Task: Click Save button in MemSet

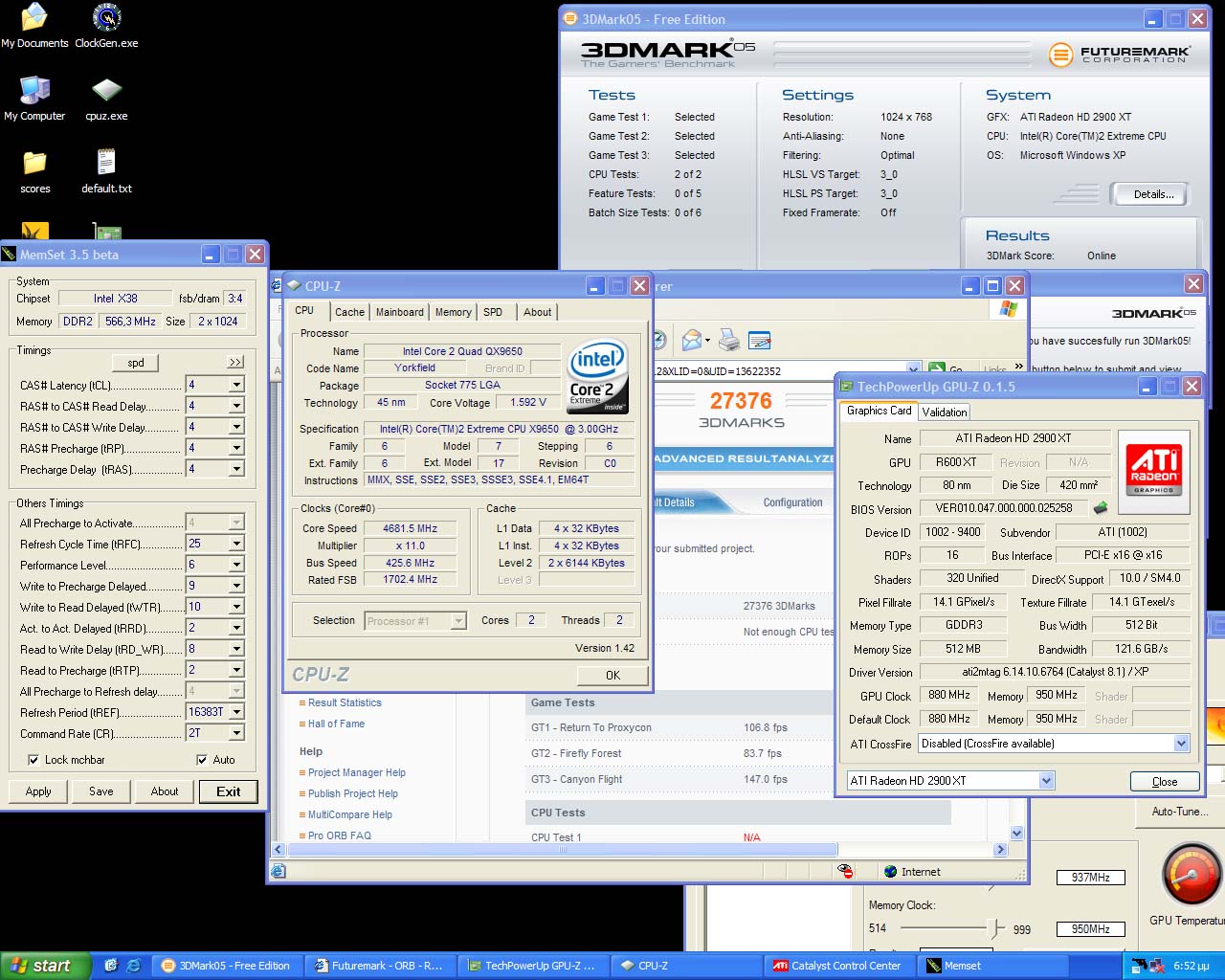Action: click(x=101, y=791)
